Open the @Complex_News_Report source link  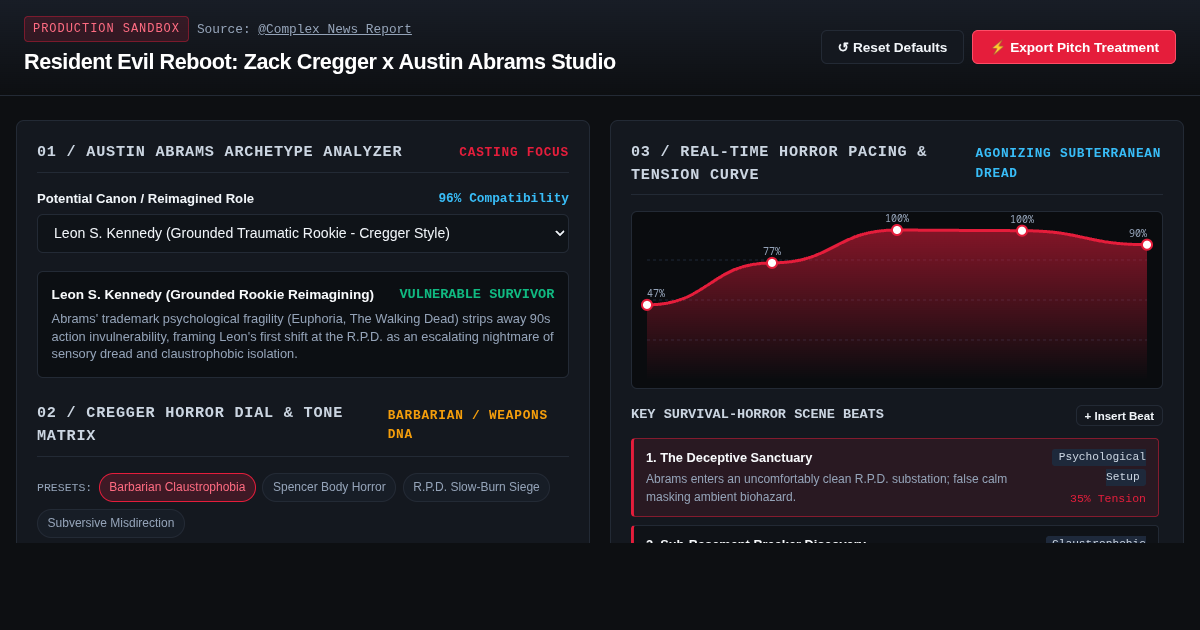pos(335,29)
